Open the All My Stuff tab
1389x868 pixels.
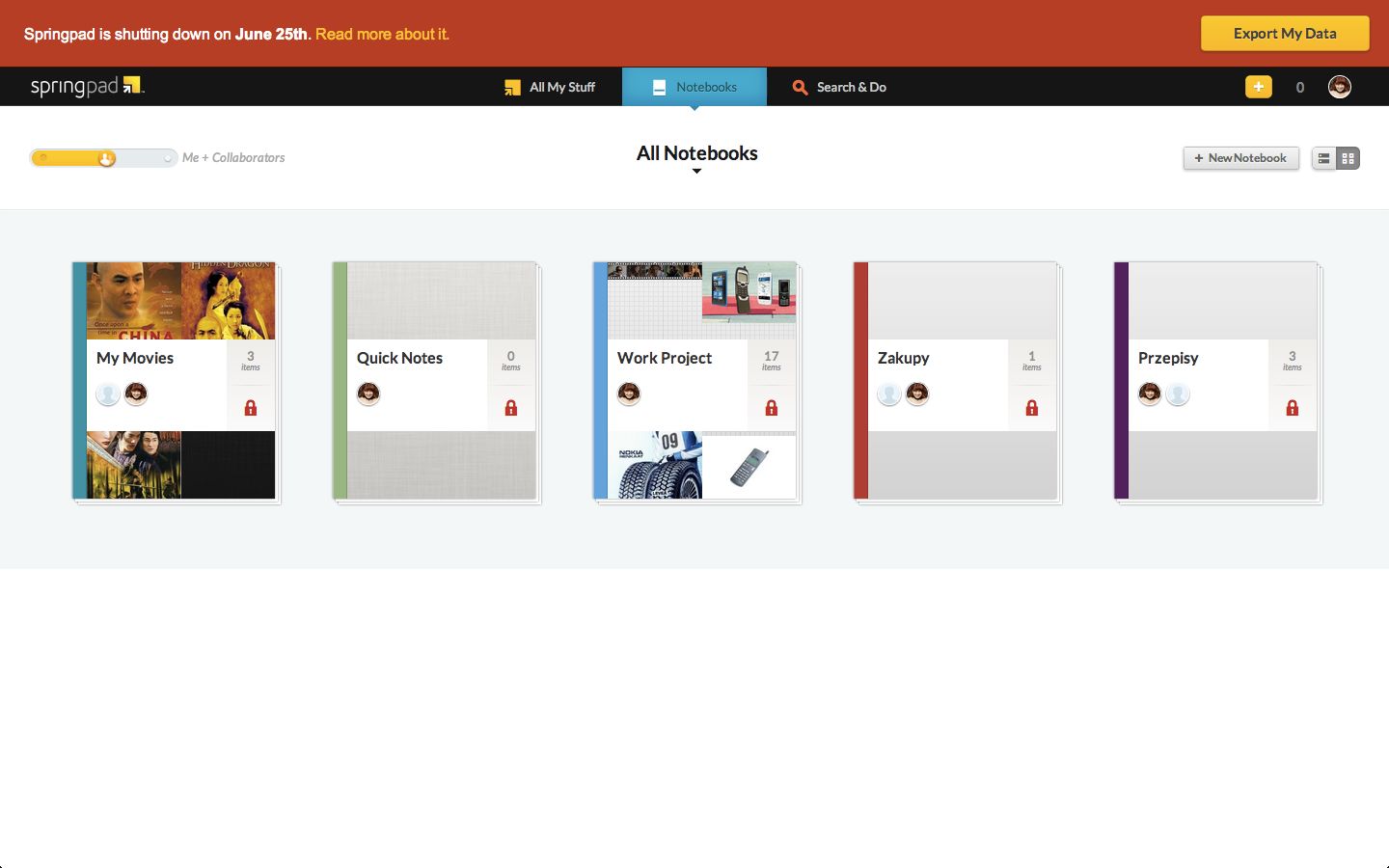[550, 87]
